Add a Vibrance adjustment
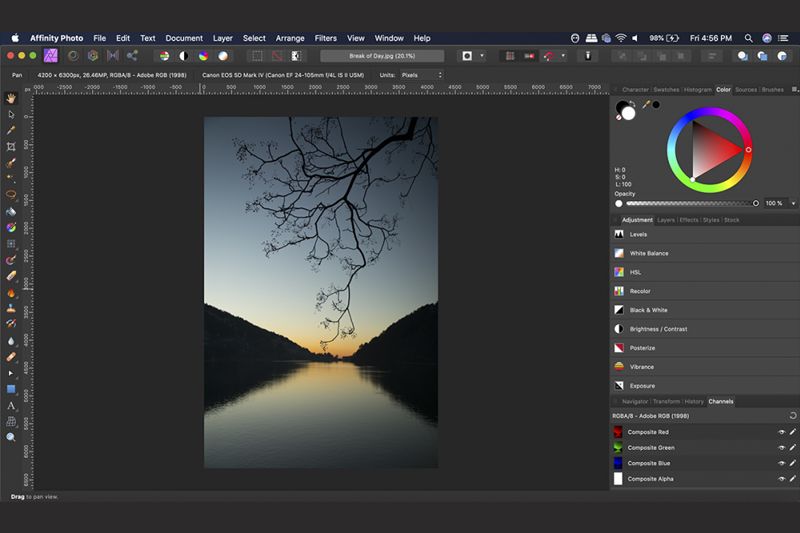This screenshot has height=533, width=800. [705, 367]
